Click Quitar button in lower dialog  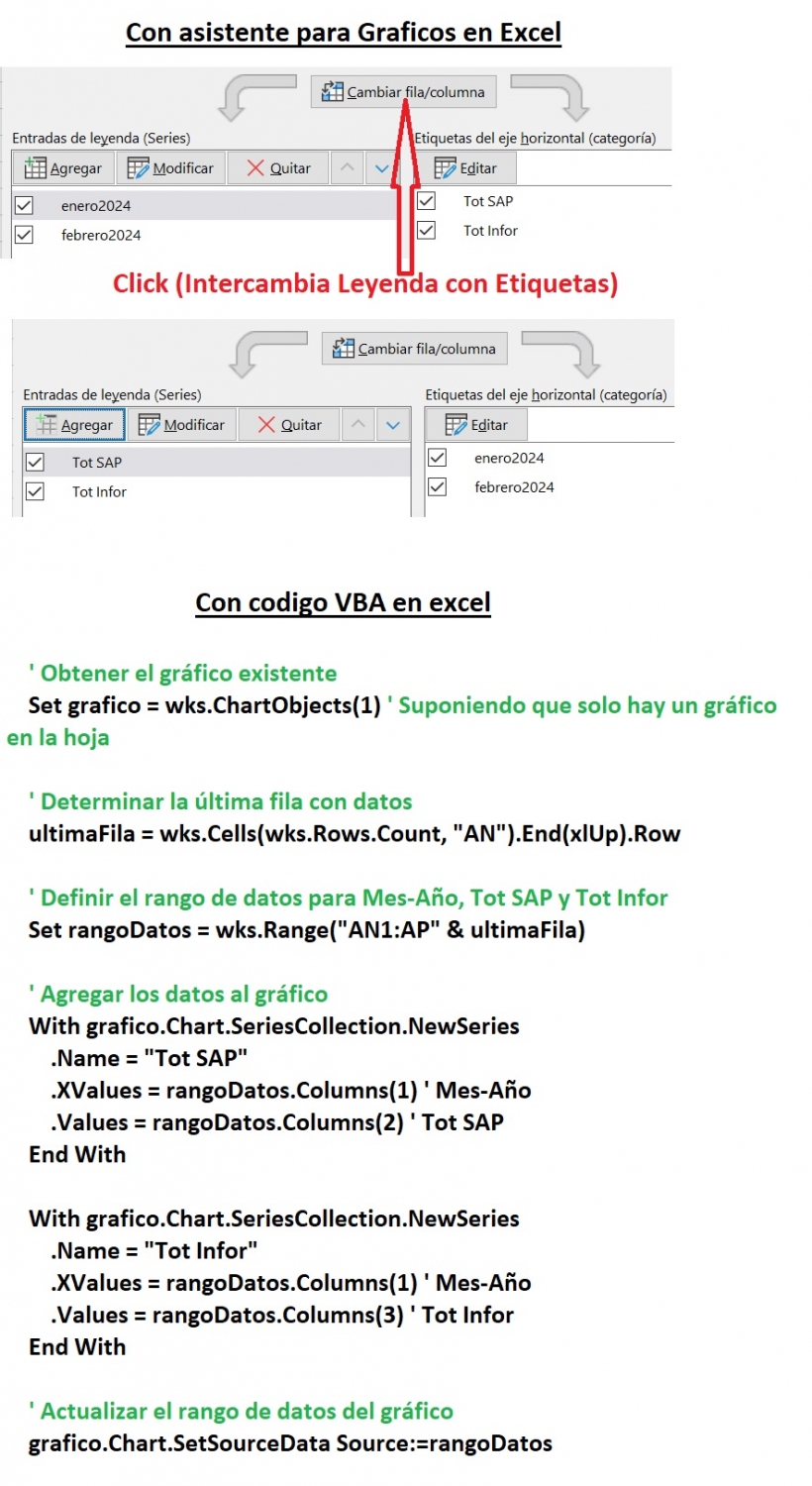click(x=289, y=425)
